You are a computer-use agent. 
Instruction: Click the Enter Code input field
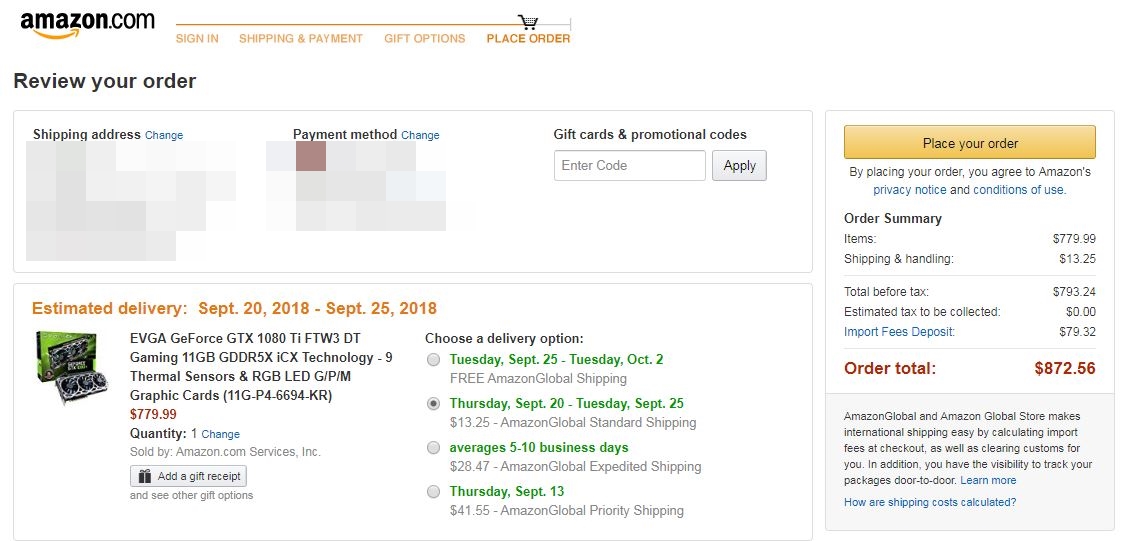click(x=629, y=166)
